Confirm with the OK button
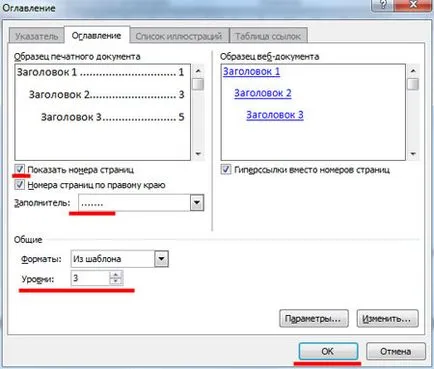The height and width of the screenshot is (369, 434). 328,351
